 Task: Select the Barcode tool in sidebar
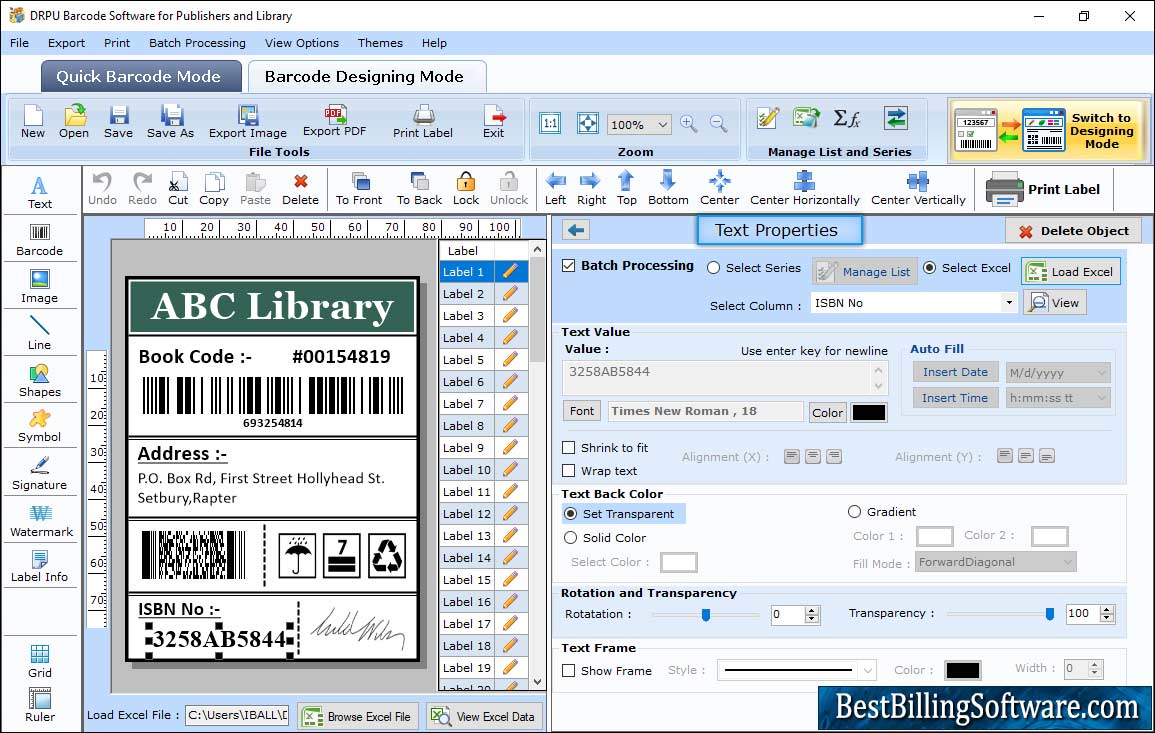tap(40, 240)
